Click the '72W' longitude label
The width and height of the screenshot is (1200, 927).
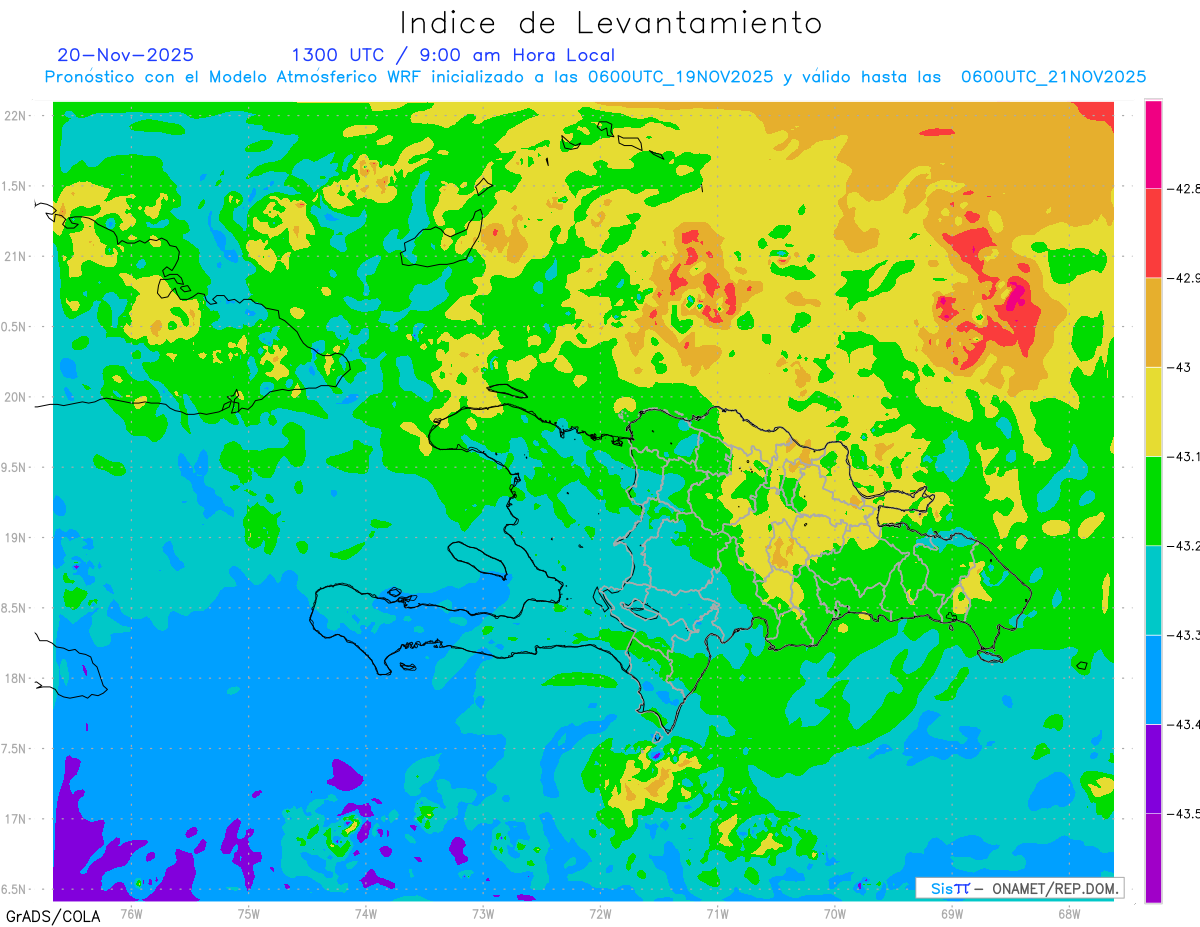click(600, 912)
